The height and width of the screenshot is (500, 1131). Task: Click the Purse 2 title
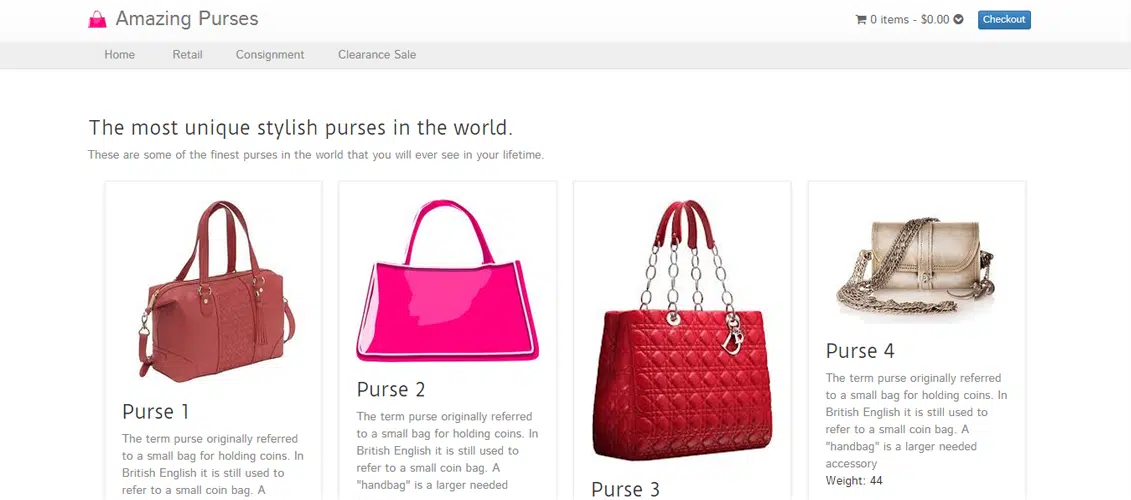391,390
